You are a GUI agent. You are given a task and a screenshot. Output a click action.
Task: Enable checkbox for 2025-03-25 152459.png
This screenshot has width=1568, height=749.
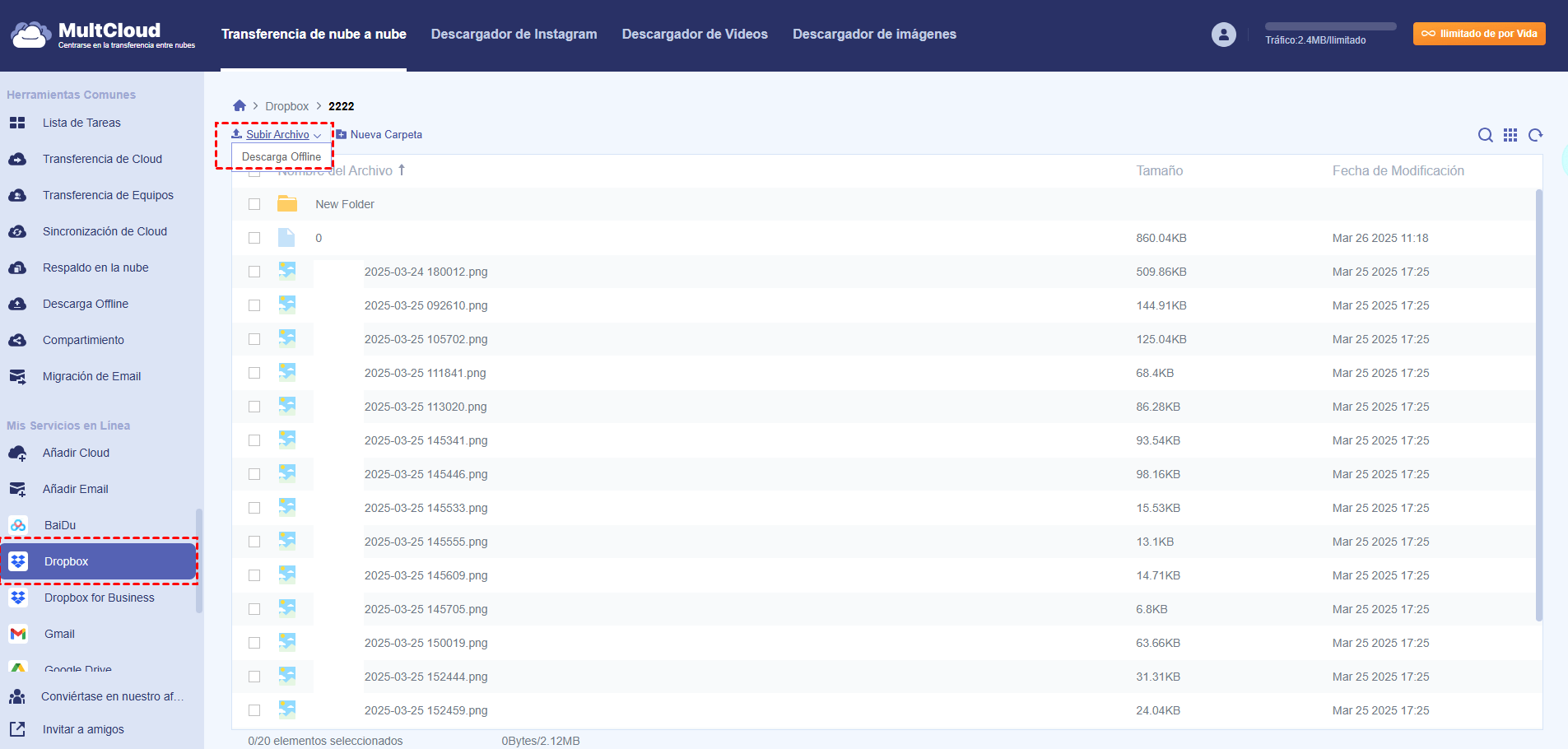254,710
